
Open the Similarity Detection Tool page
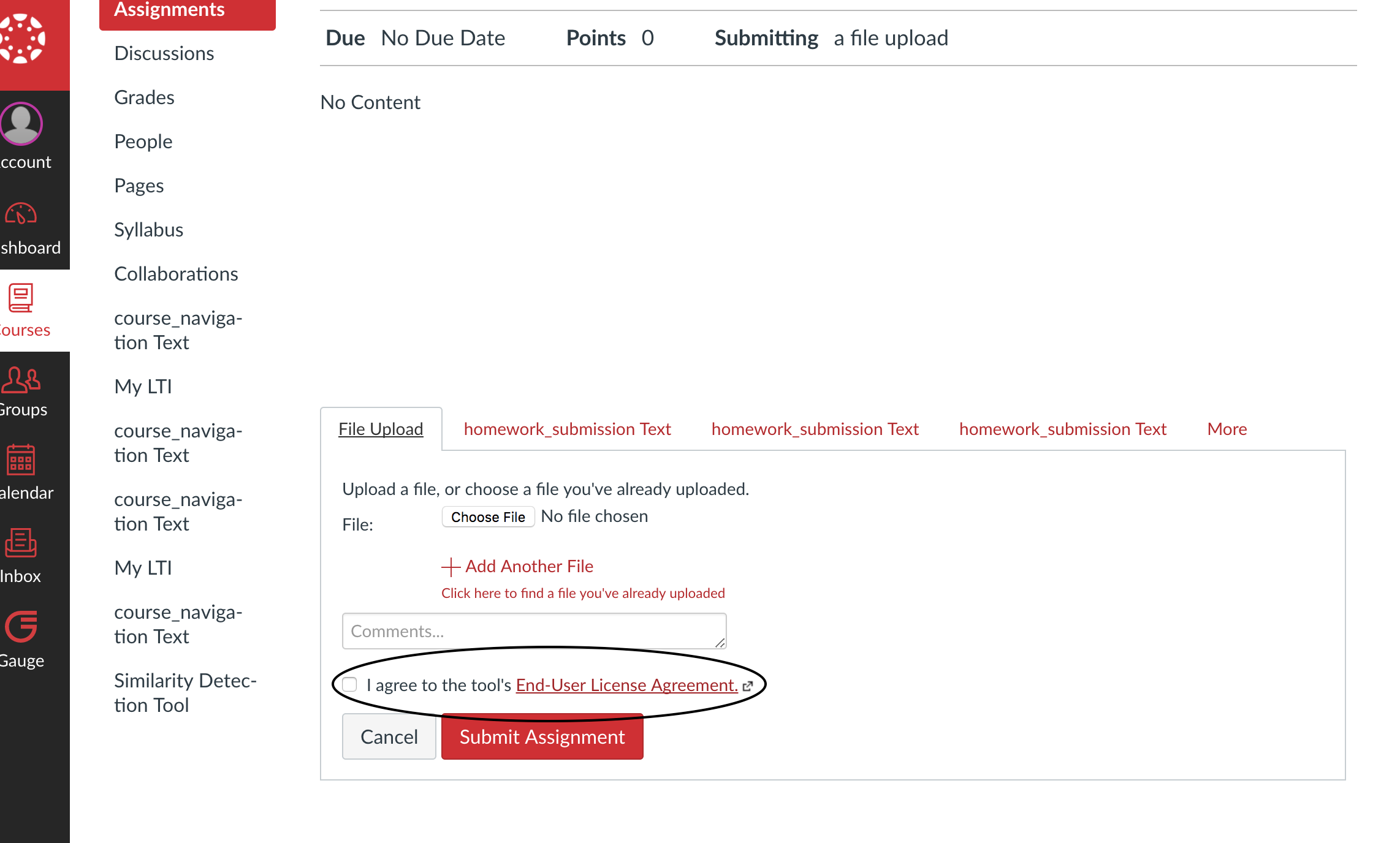pyautogui.click(x=185, y=692)
